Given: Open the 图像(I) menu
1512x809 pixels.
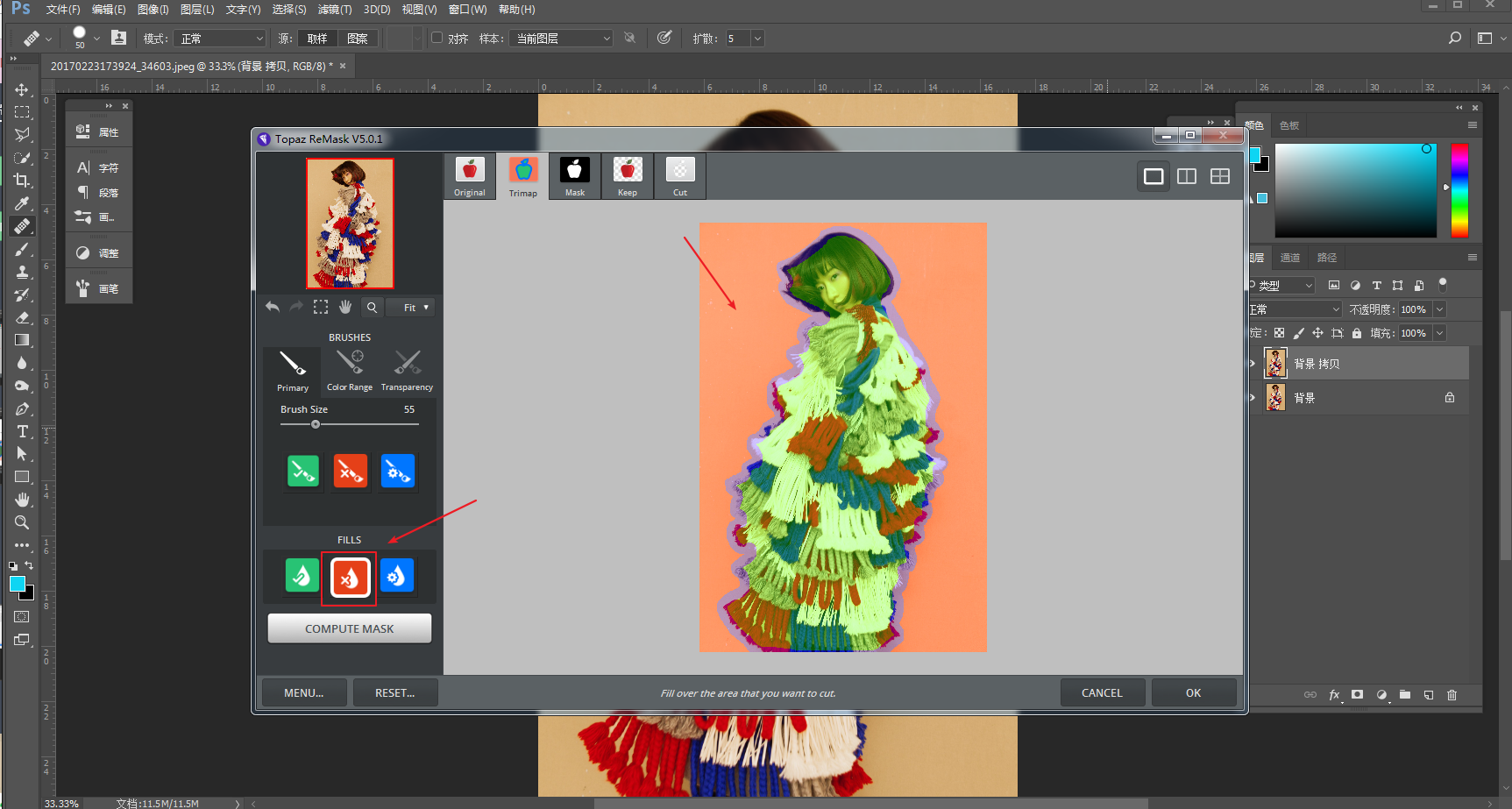Looking at the screenshot, I should [153, 10].
